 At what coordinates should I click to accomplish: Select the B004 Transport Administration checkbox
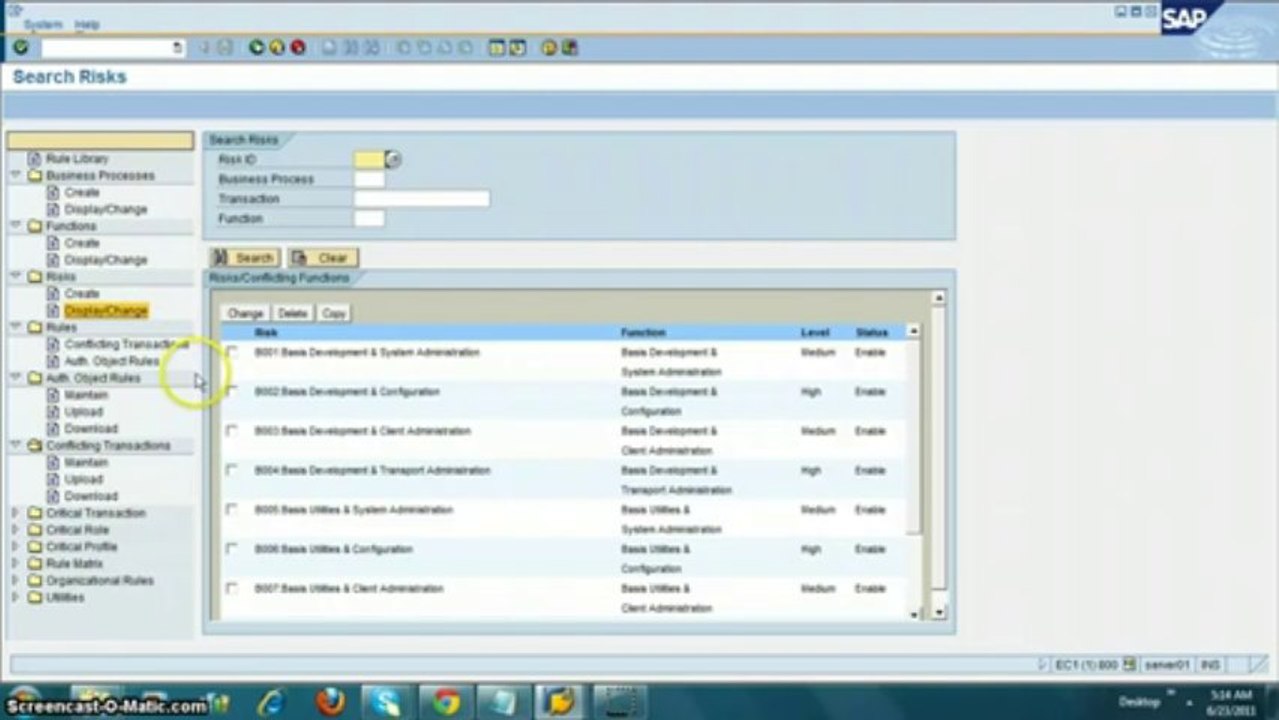[232, 470]
